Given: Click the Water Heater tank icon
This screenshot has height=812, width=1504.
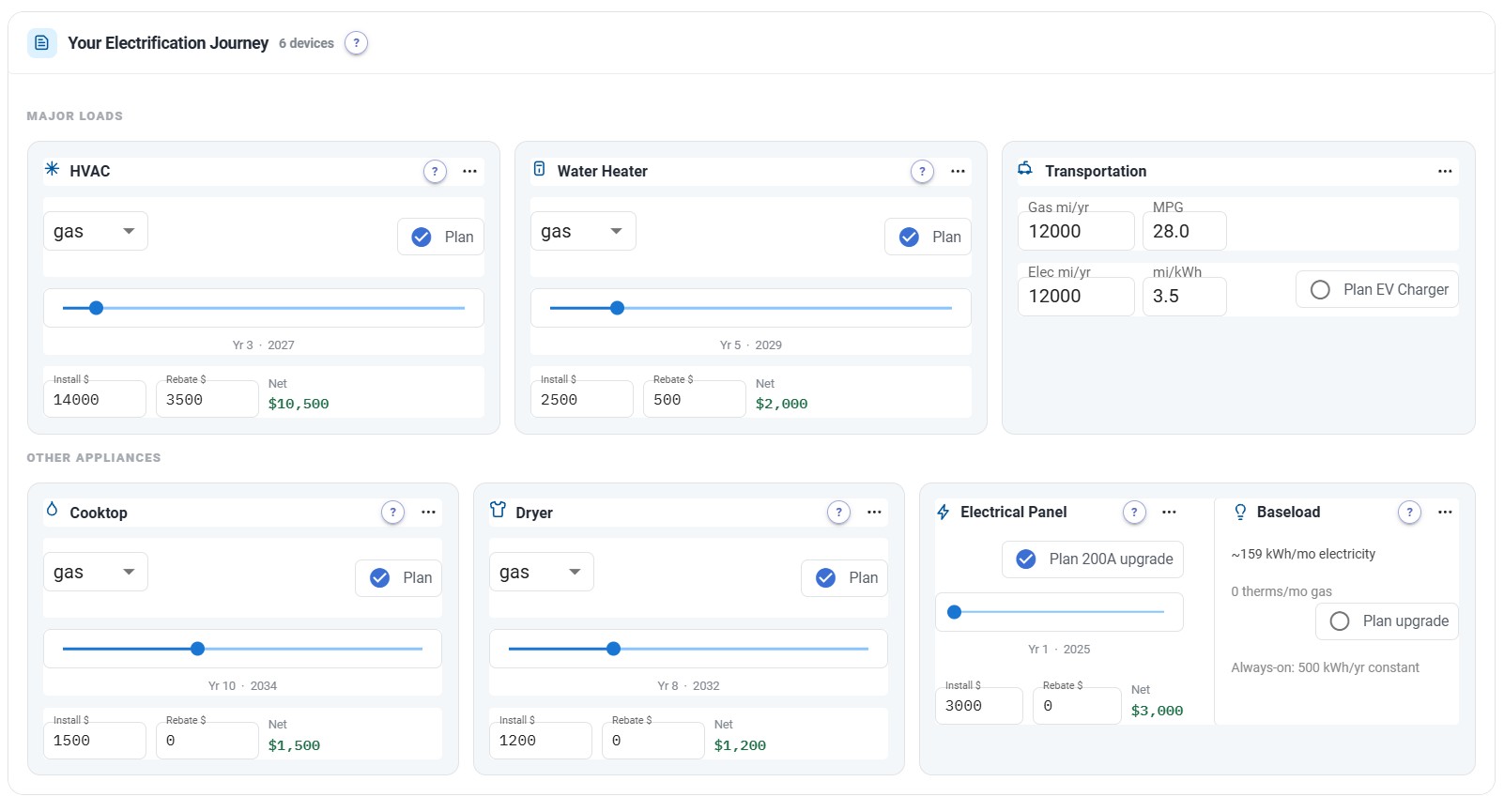Looking at the screenshot, I should 540,170.
